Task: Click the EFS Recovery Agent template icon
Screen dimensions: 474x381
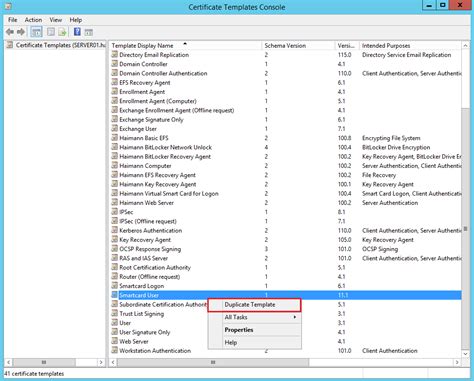Action: (115, 82)
